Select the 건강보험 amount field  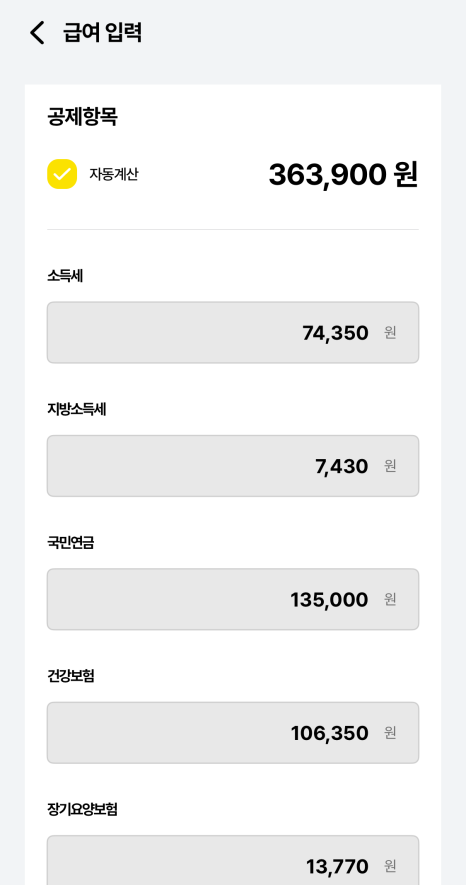tap(233, 733)
